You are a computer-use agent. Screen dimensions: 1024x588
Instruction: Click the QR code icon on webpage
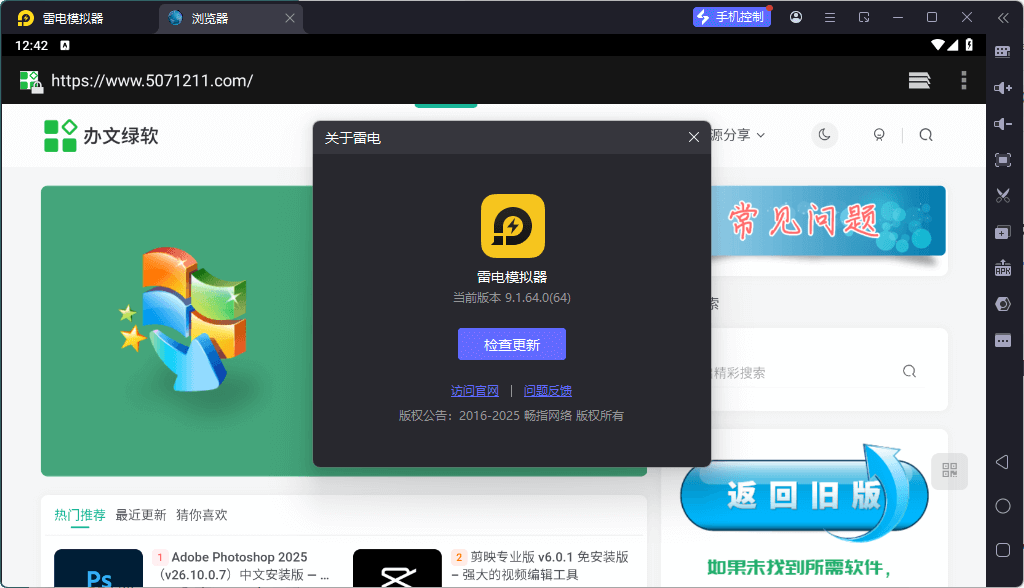[x=950, y=470]
